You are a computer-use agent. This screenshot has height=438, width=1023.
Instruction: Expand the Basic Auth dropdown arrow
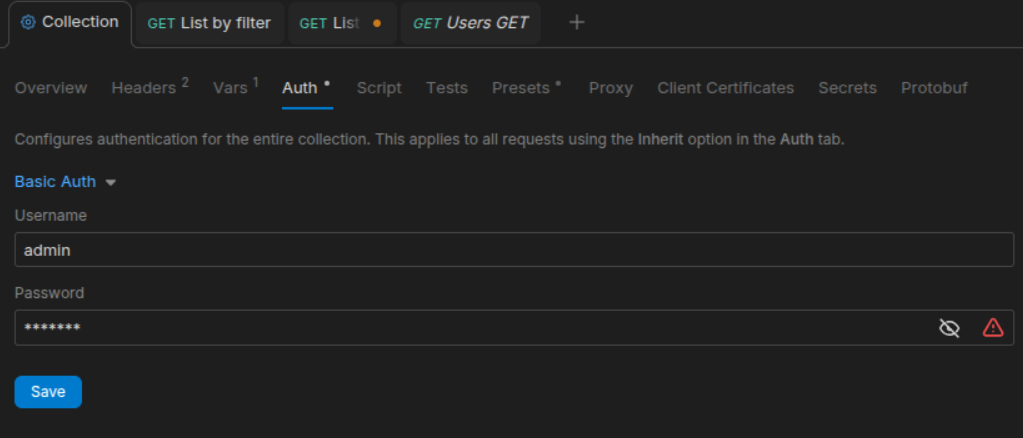coord(111,183)
